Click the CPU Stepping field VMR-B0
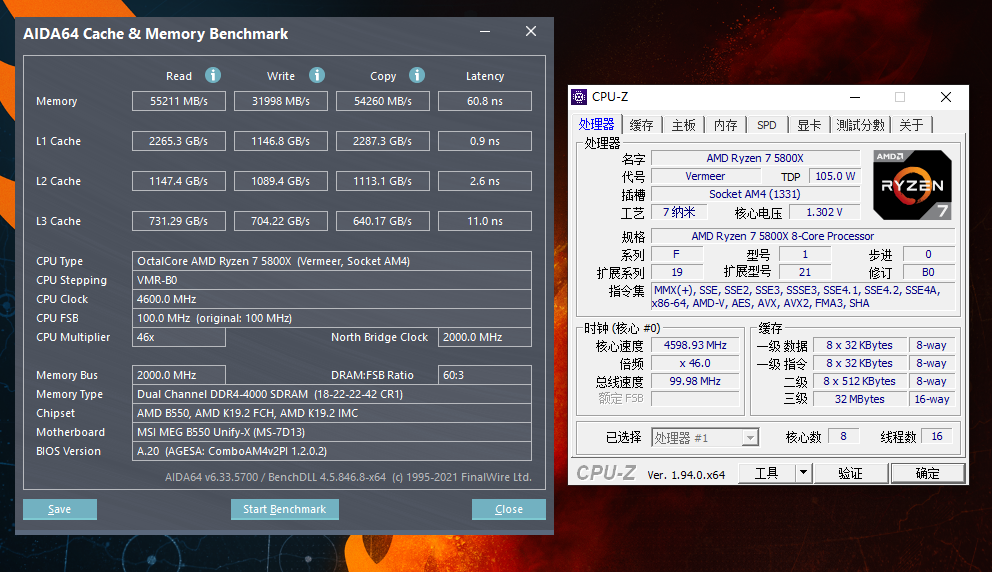Viewport: 992px width, 572px height. 332,280
